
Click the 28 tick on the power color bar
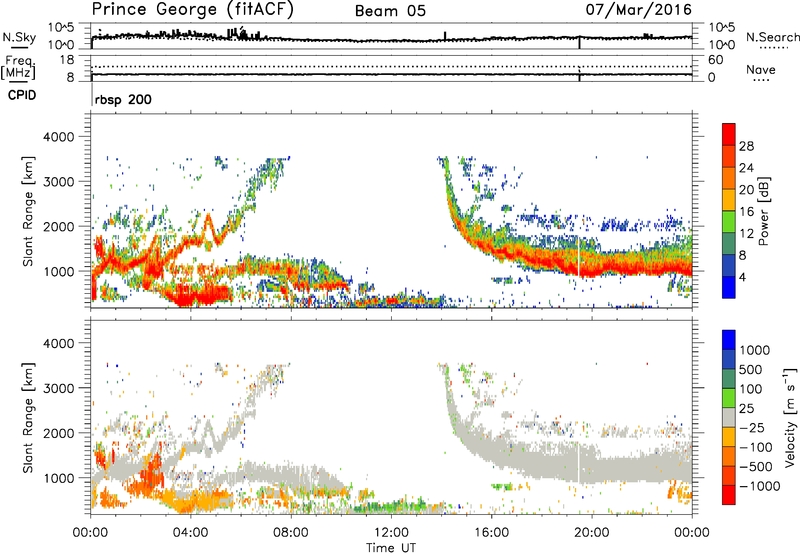click(746, 146)
